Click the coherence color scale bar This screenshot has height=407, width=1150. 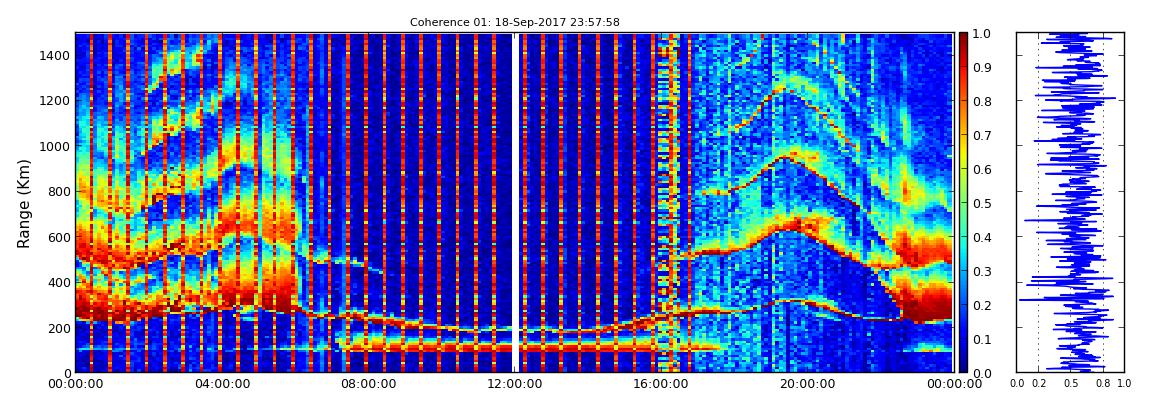coord(964,202)
